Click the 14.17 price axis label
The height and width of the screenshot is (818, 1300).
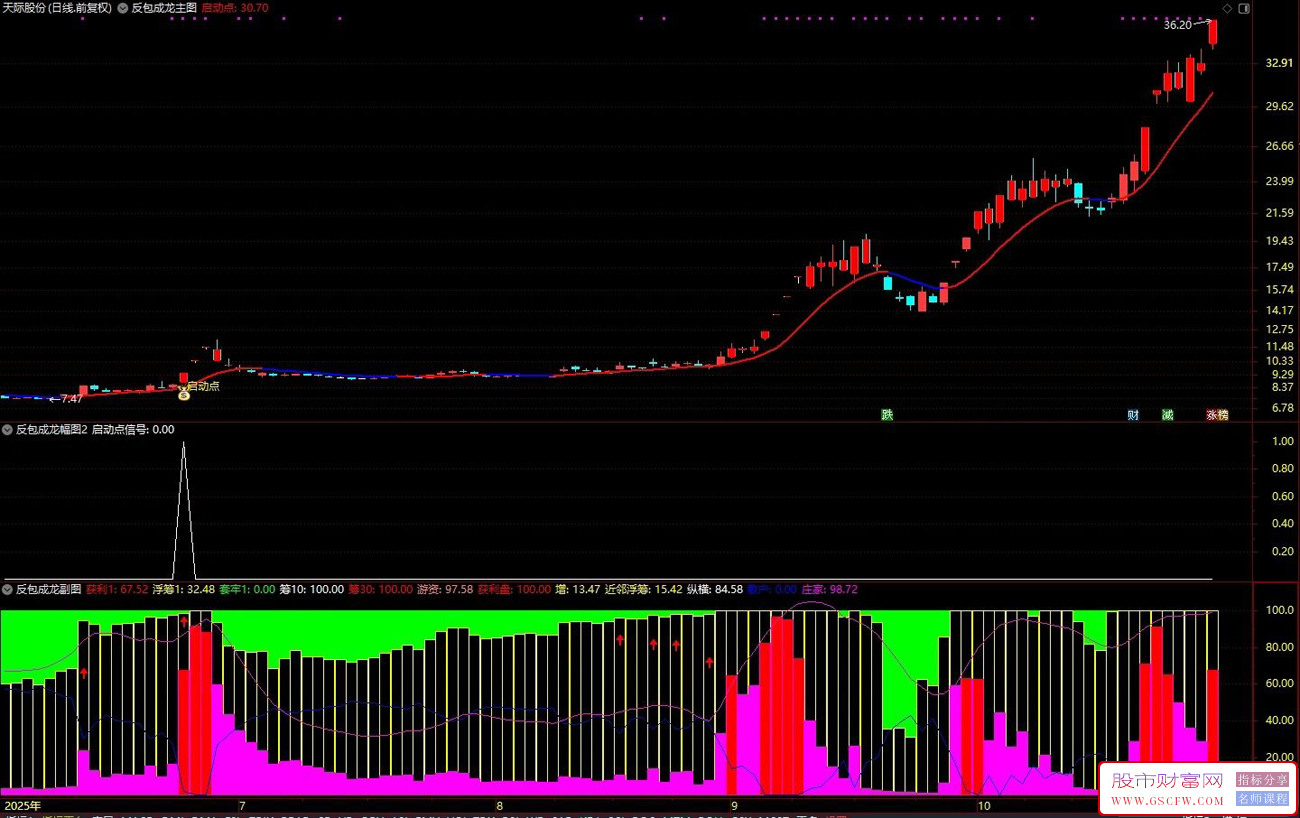tap(1280, 311)
